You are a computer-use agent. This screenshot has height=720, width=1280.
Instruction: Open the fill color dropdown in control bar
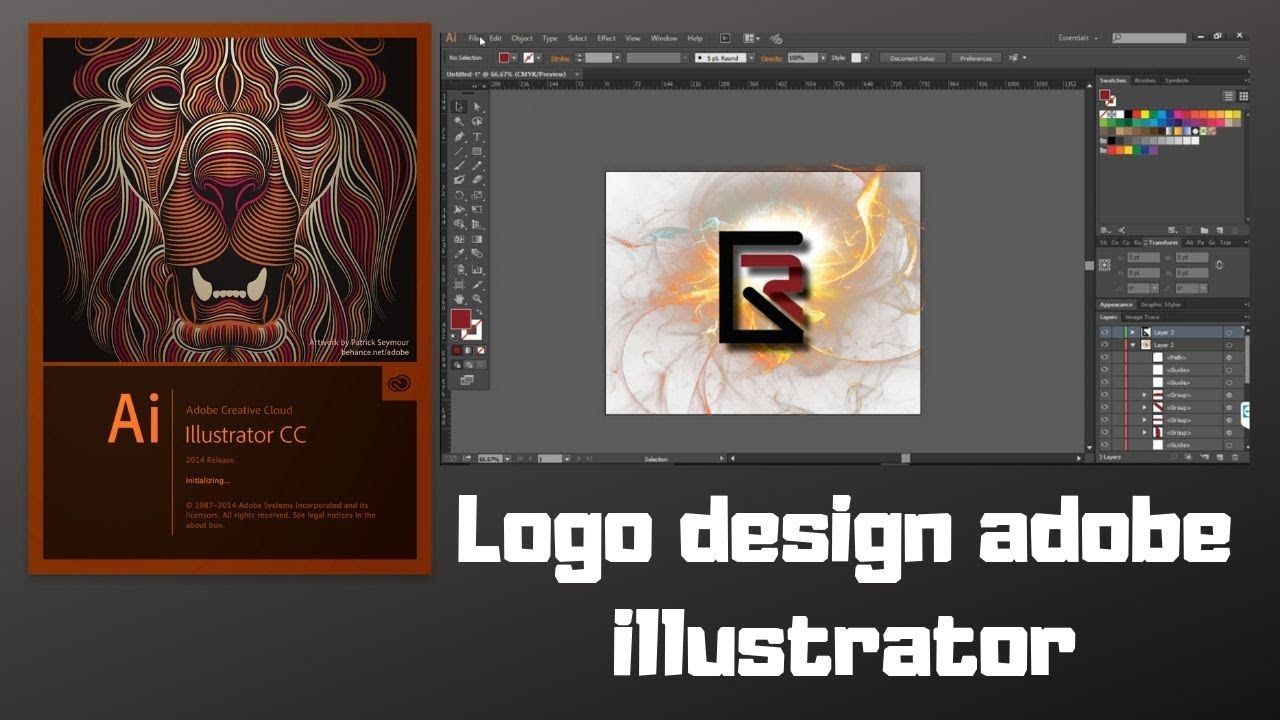point(515,58)
